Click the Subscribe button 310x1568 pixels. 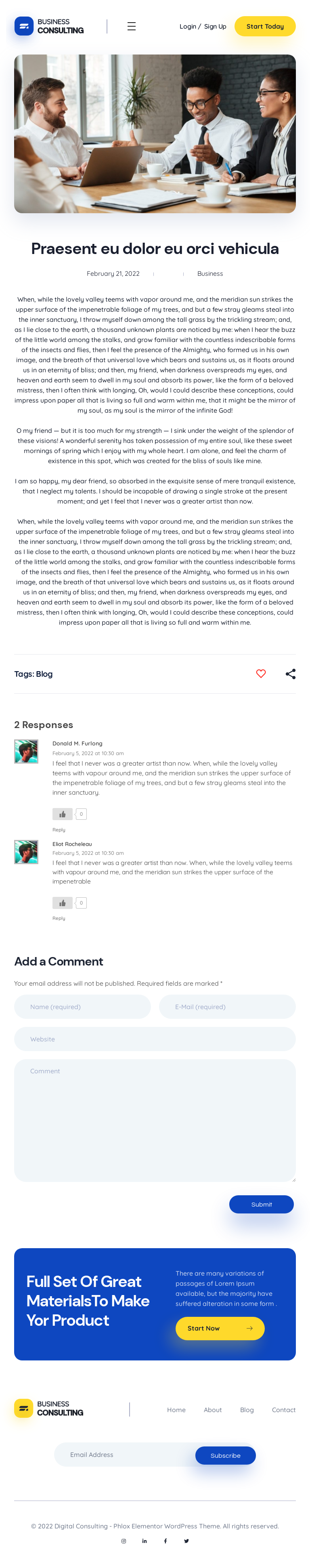click(225, 1455)
